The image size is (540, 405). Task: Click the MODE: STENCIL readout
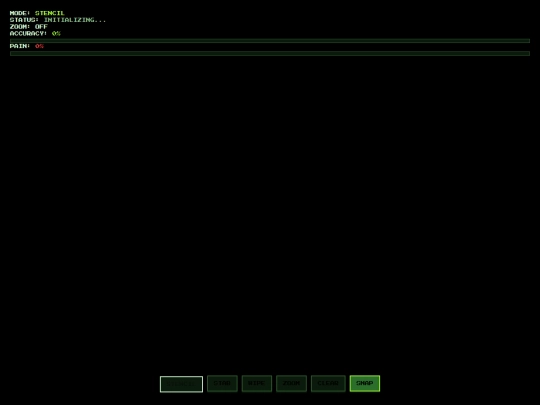tap(37, 13)
